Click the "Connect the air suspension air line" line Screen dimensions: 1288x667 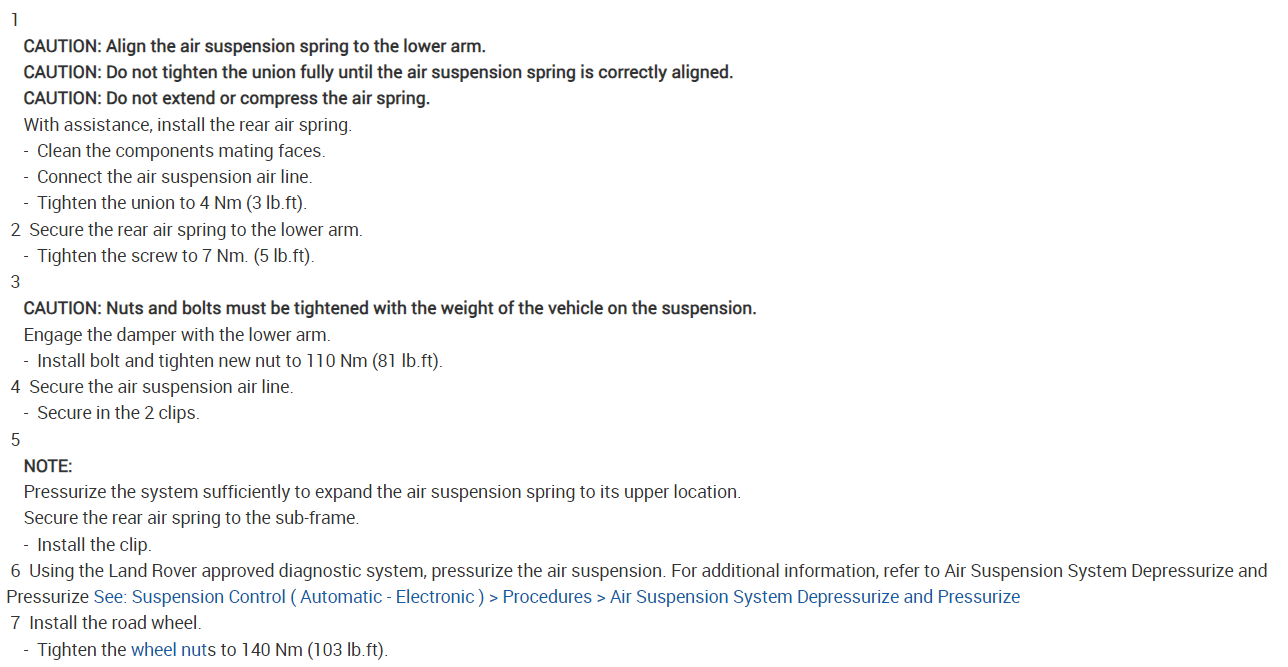point(174,177)
